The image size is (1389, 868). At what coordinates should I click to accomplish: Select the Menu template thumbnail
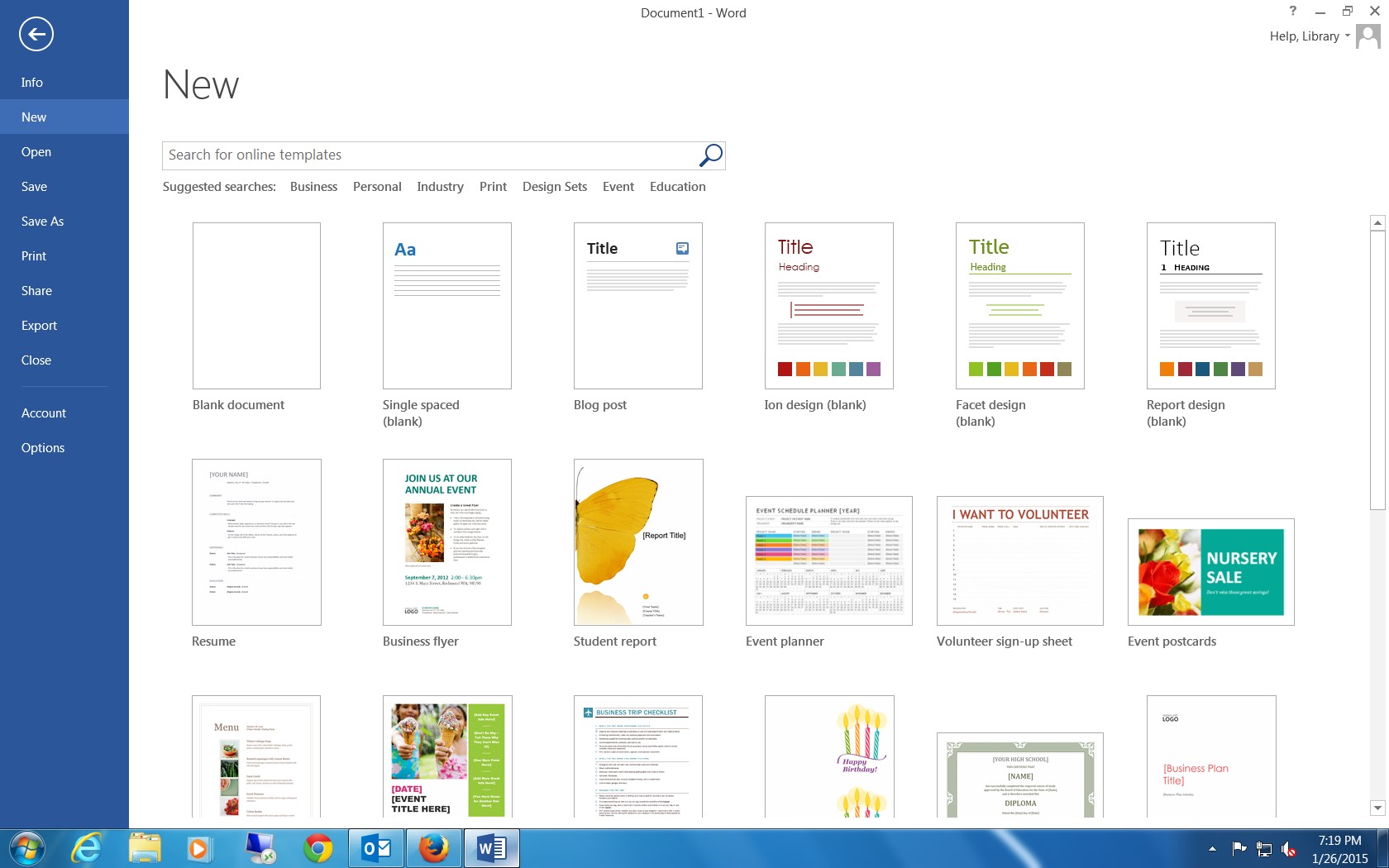[x=256, y=756]
